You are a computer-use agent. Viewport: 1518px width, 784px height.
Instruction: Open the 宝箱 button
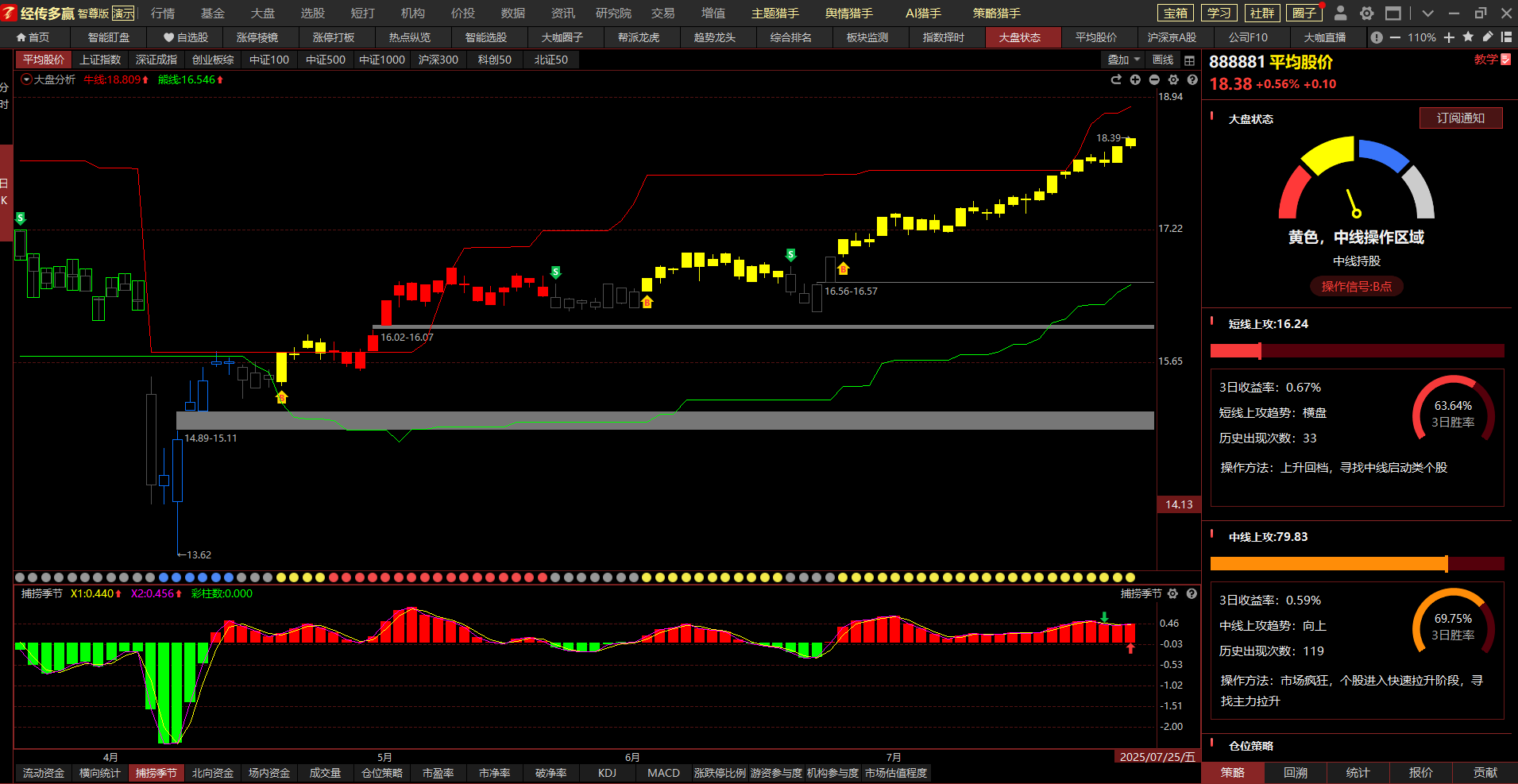click(x=1176, y=13)
